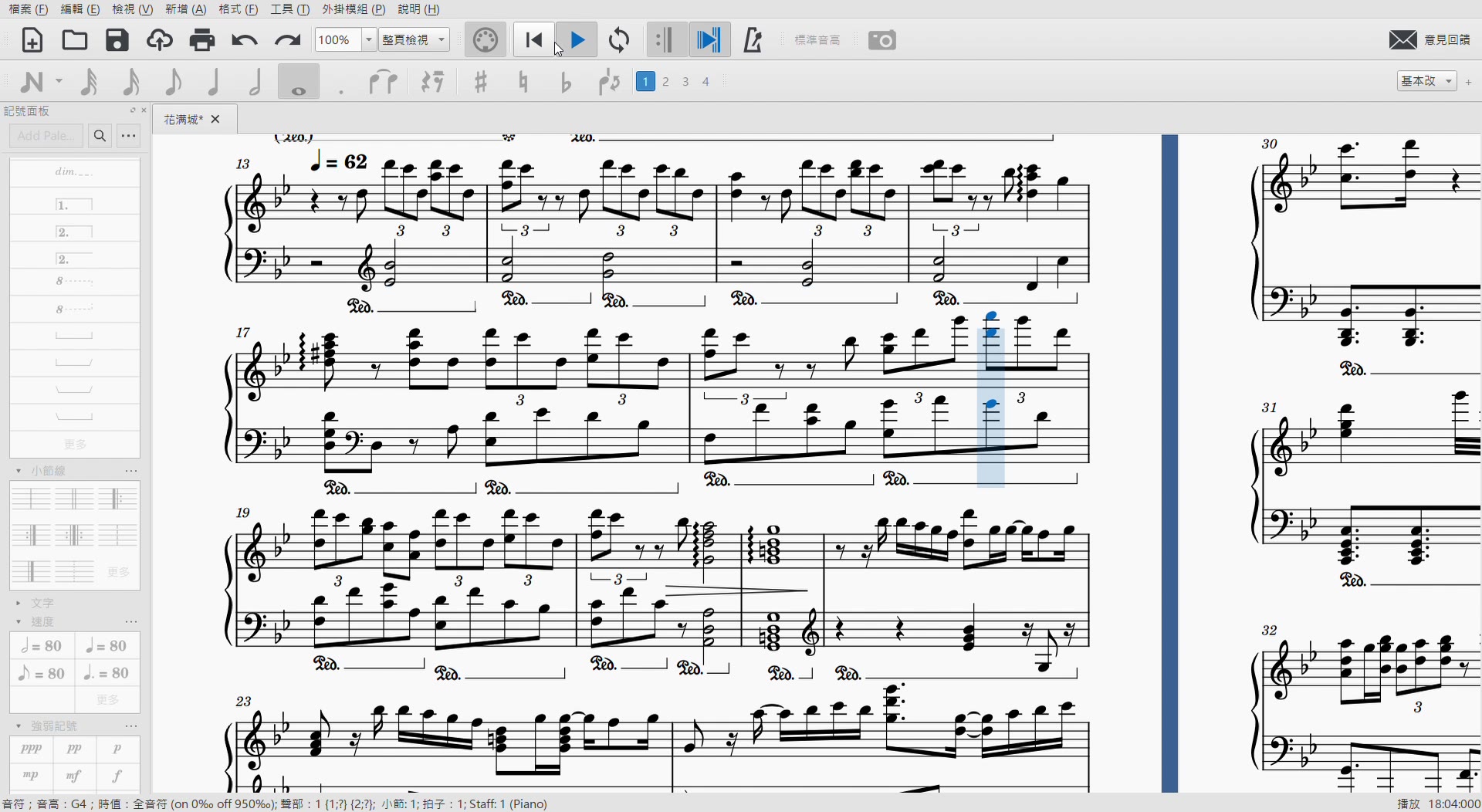
Task: Create a new score with the New icon
Action: (x=32, y=40)
